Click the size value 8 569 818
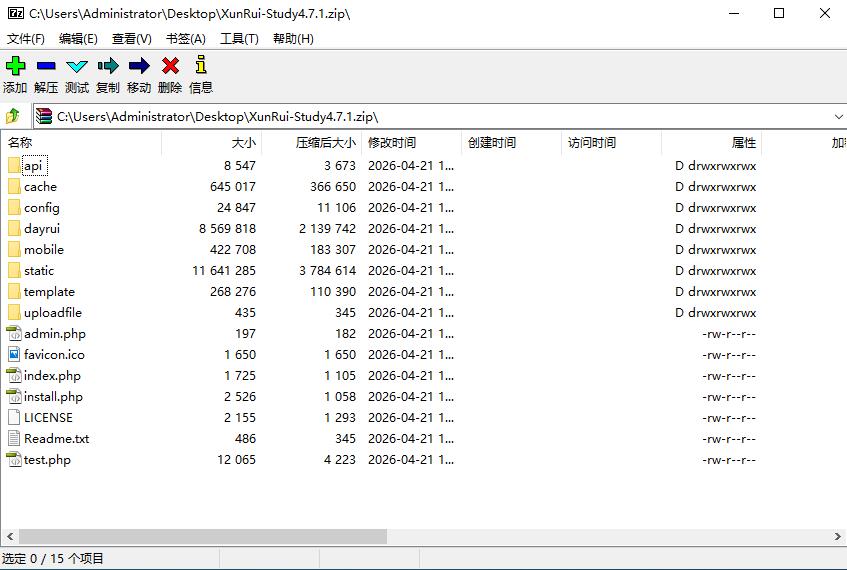This screenshot has height=570, width=847. point(227,229)
